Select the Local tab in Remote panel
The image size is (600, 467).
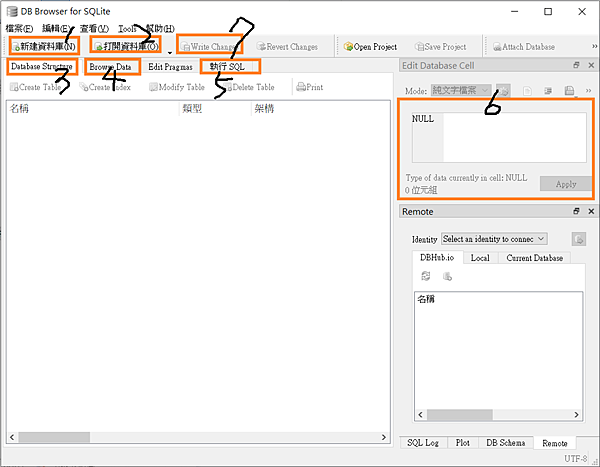(480, 258)
